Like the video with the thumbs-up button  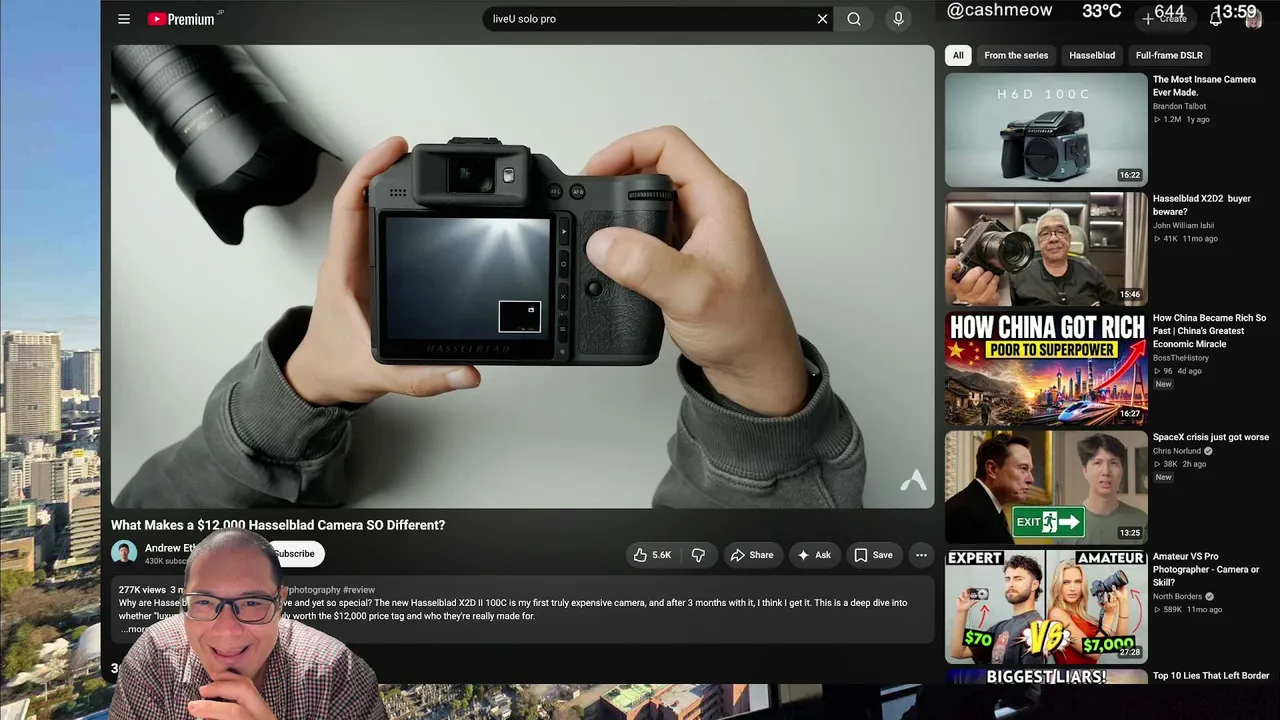click(652, 555)
